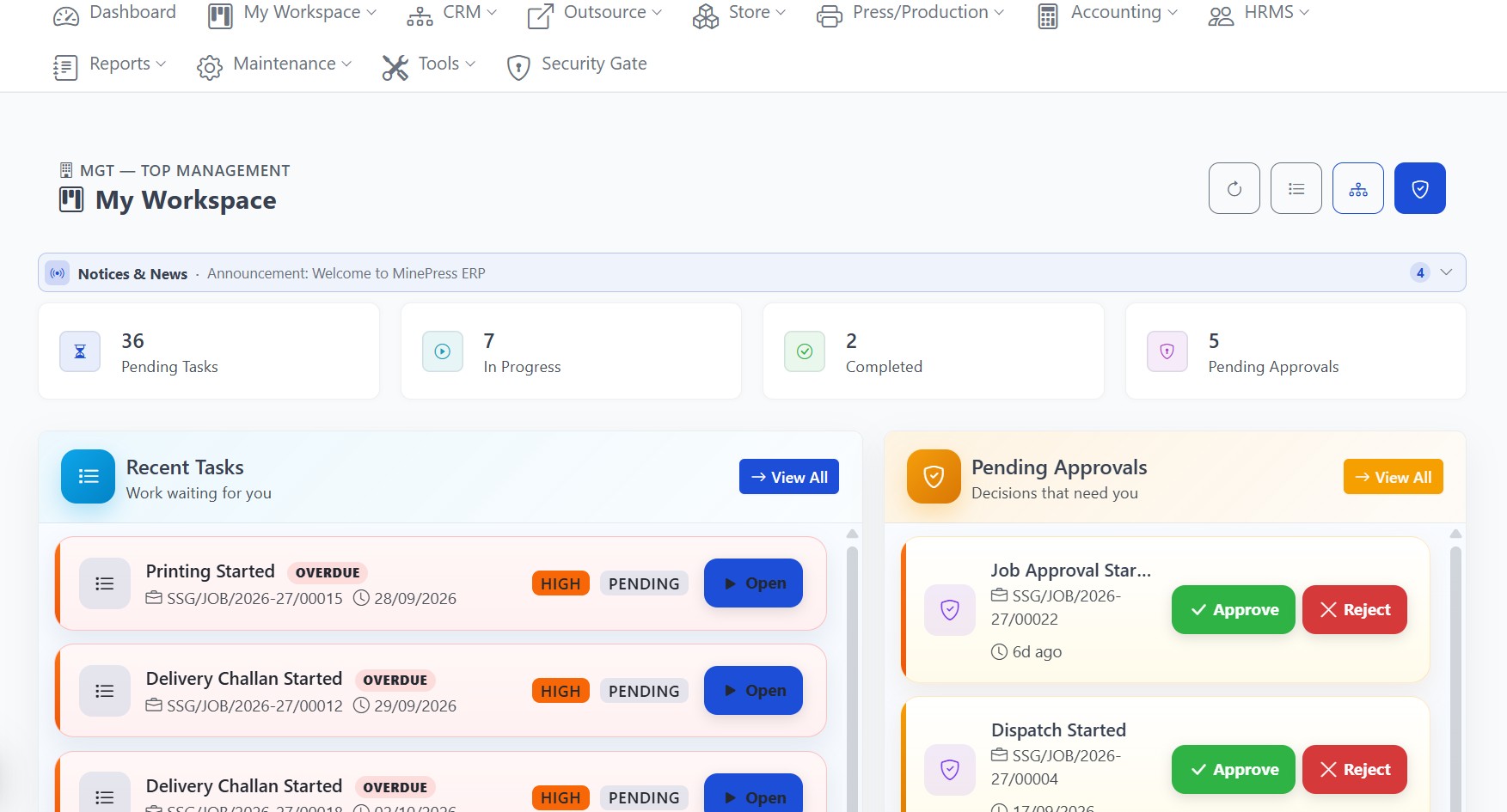
Task: Click the 36 Pending Tasks card
Action: tap(209, 351)
